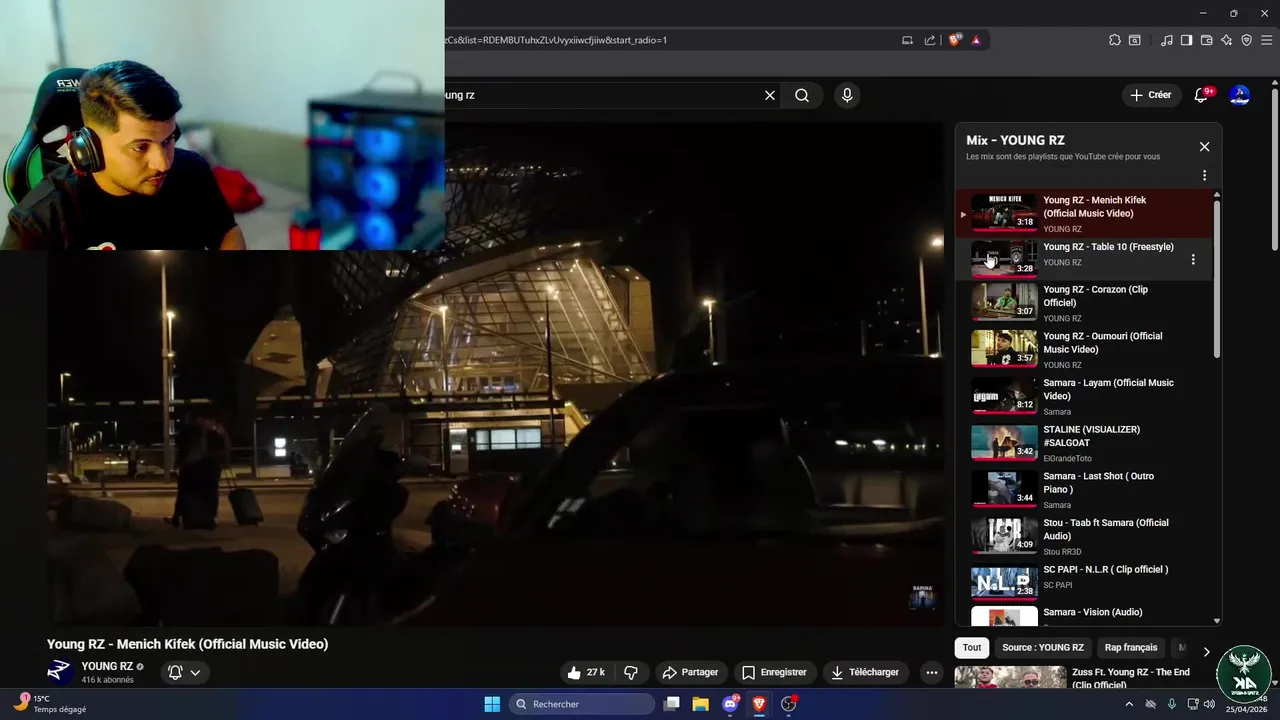This screenshot has width=1280, height=720.
Task: Click the Brave Rewards triangle icon
Action: [976, 40]
